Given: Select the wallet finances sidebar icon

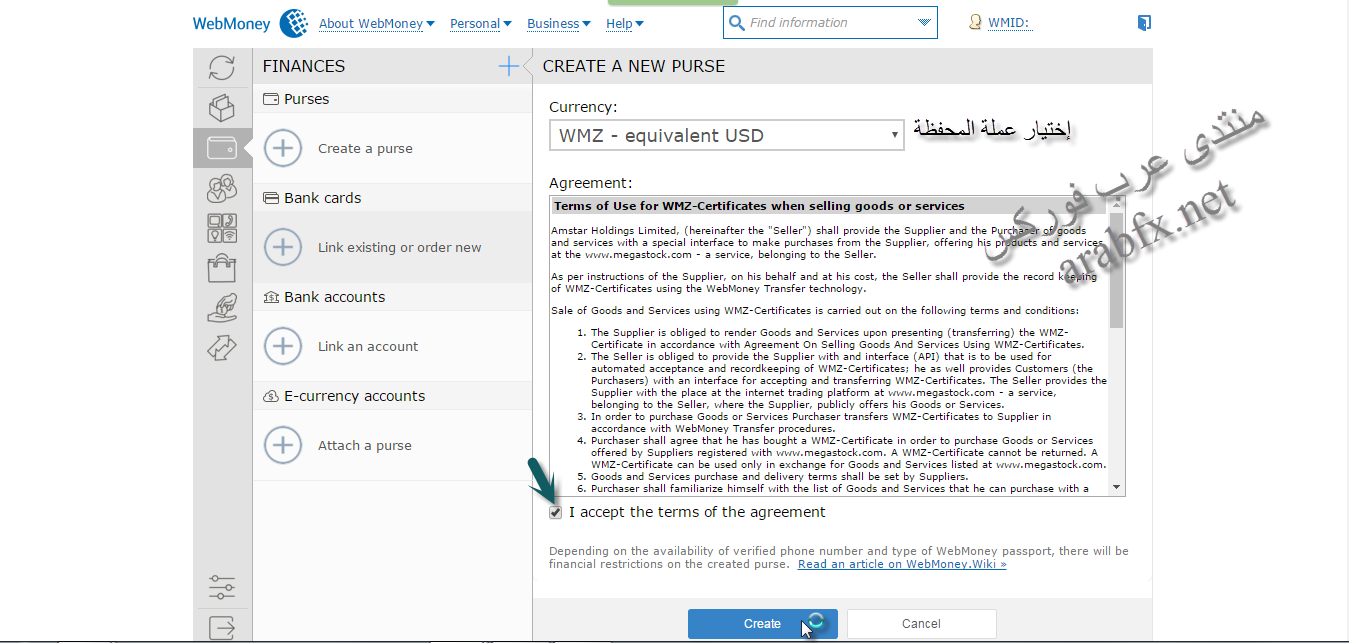Looking at the screenshot, I should [x=221, y=148].
